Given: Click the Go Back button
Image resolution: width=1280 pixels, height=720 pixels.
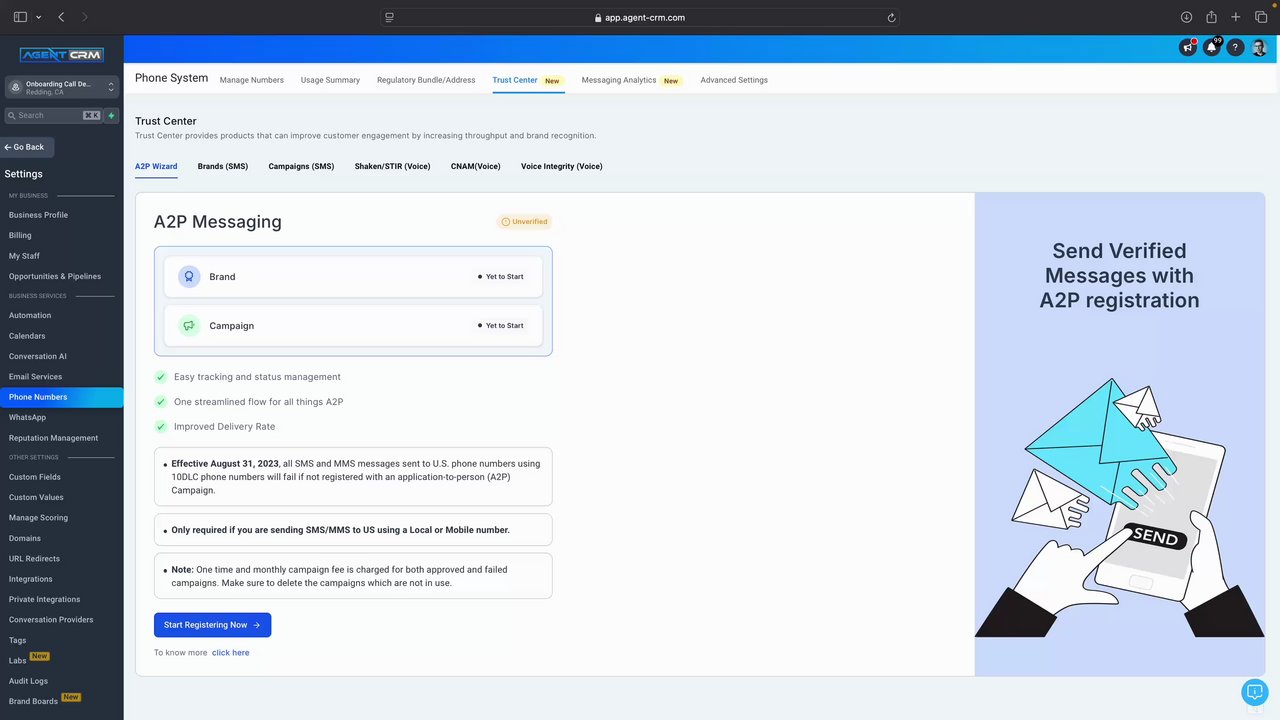Looking at the screenshot, I should tap(26, 147).
